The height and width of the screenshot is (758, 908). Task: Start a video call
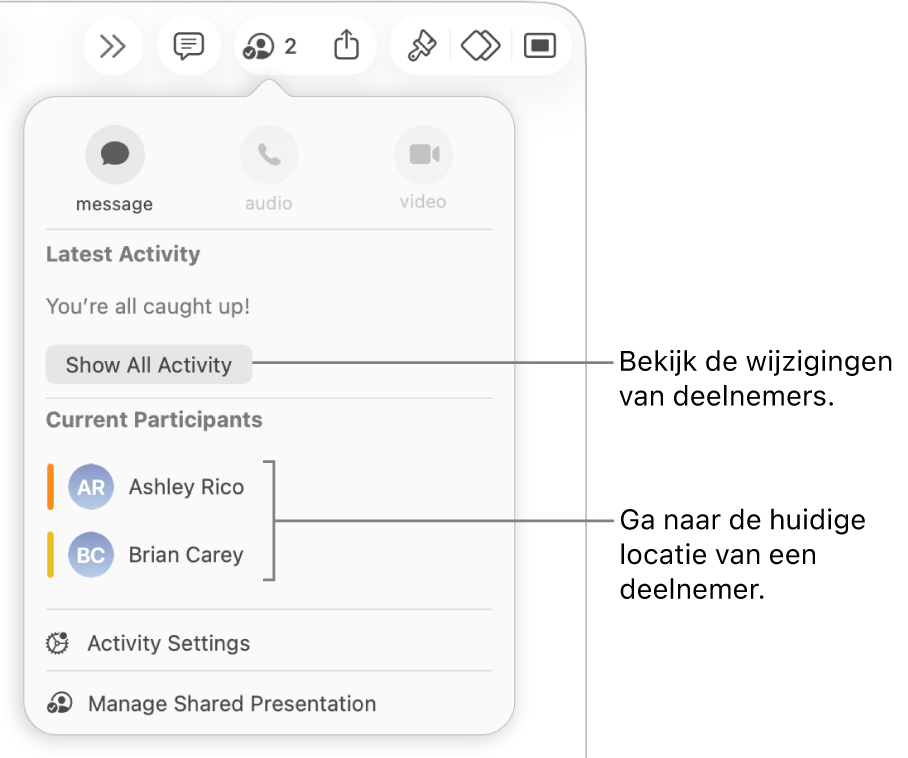(x=424, y=155)
